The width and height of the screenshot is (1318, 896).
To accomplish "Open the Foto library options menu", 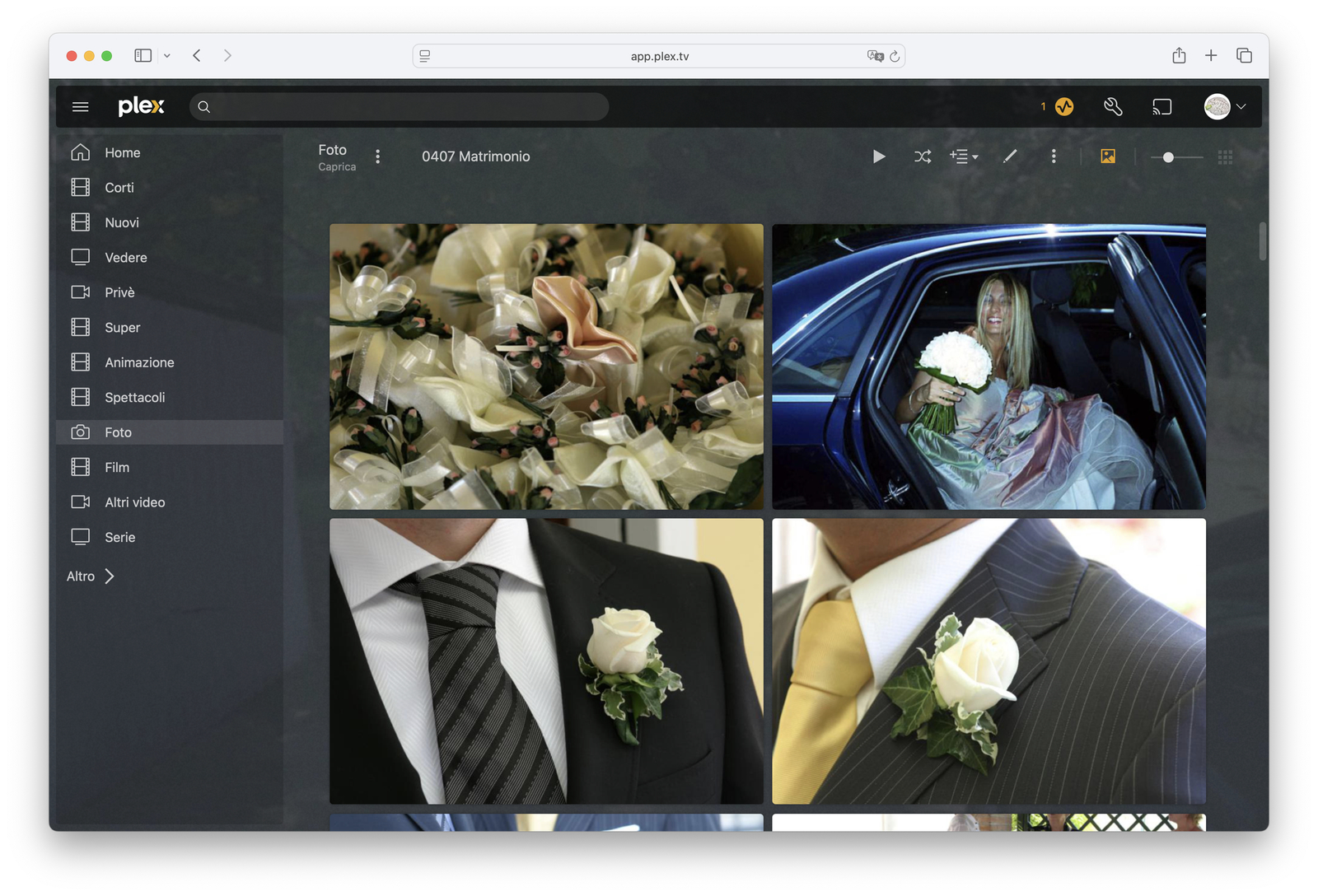I will click(377, 156).
